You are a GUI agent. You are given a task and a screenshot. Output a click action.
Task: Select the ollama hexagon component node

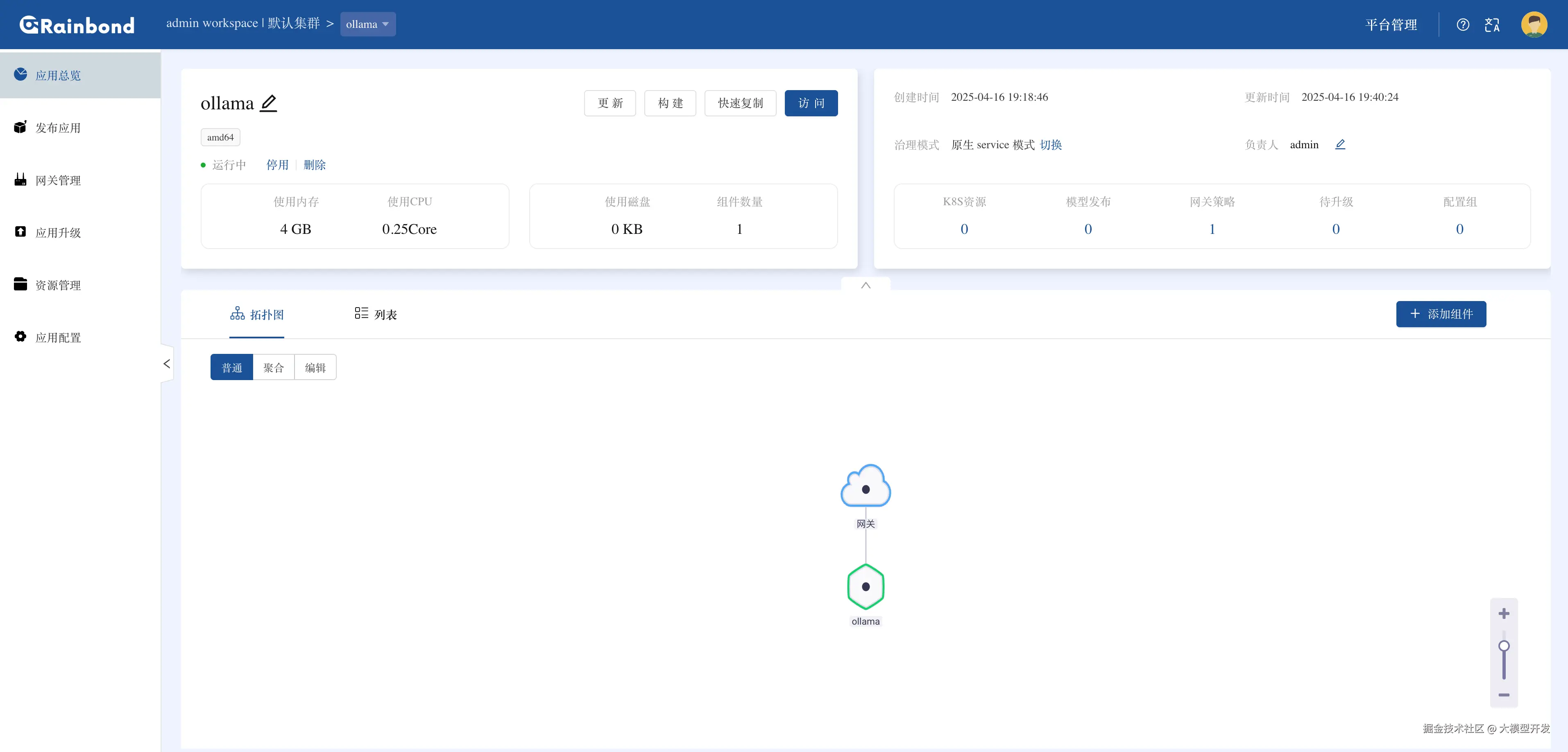click(866, 587)
